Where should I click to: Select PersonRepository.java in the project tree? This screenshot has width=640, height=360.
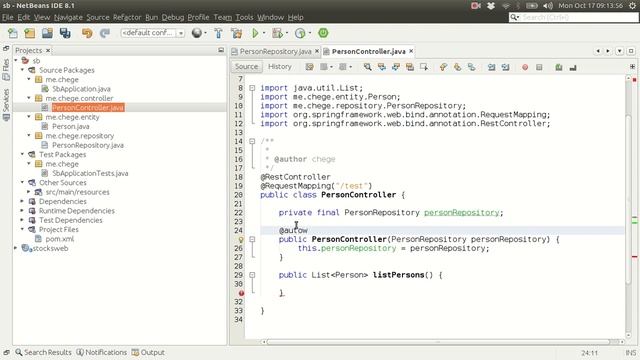[88, 145]
